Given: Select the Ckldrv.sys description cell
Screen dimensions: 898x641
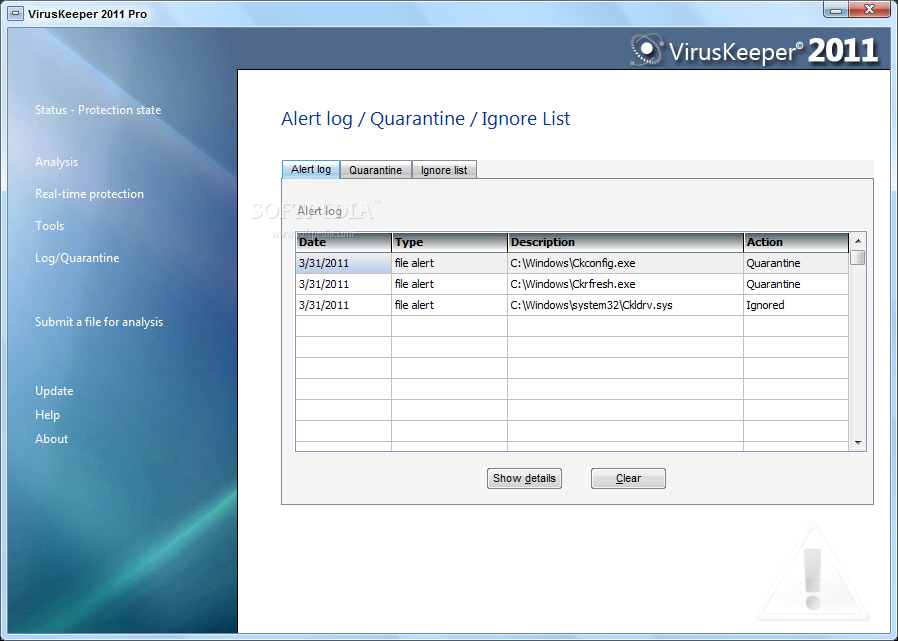Looking at the screenshot, I should click(x=625, y=305).
